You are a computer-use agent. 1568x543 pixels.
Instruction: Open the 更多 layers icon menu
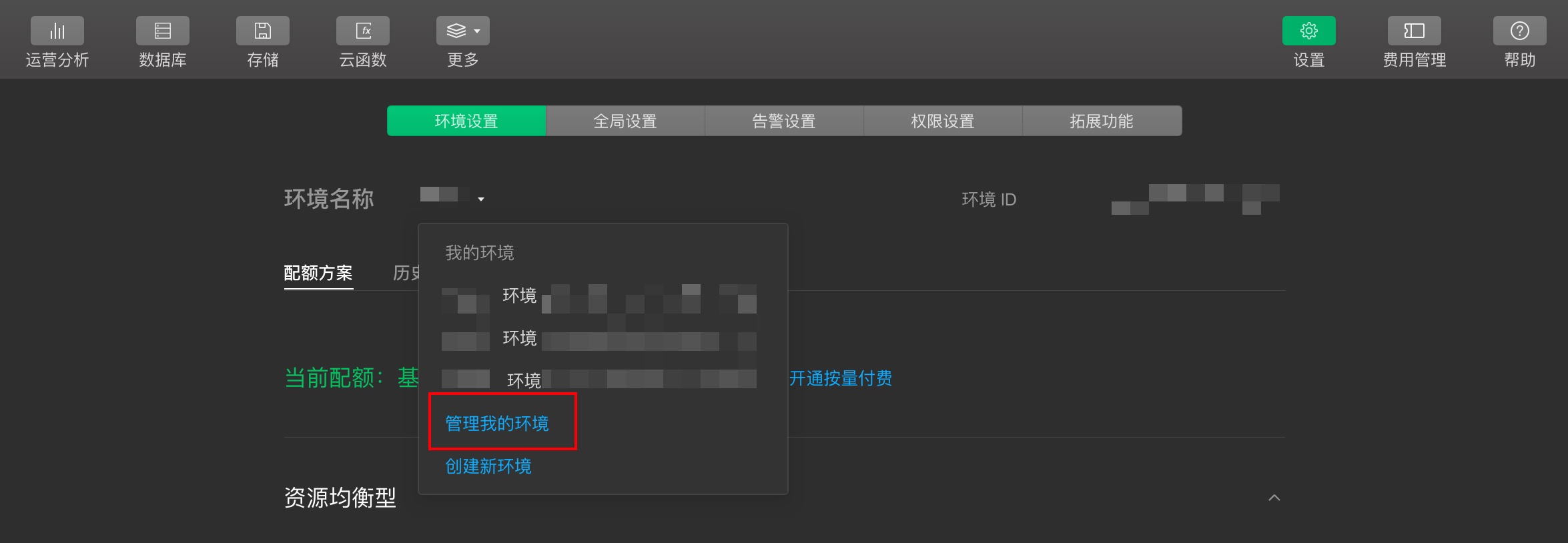coord(463,31)
